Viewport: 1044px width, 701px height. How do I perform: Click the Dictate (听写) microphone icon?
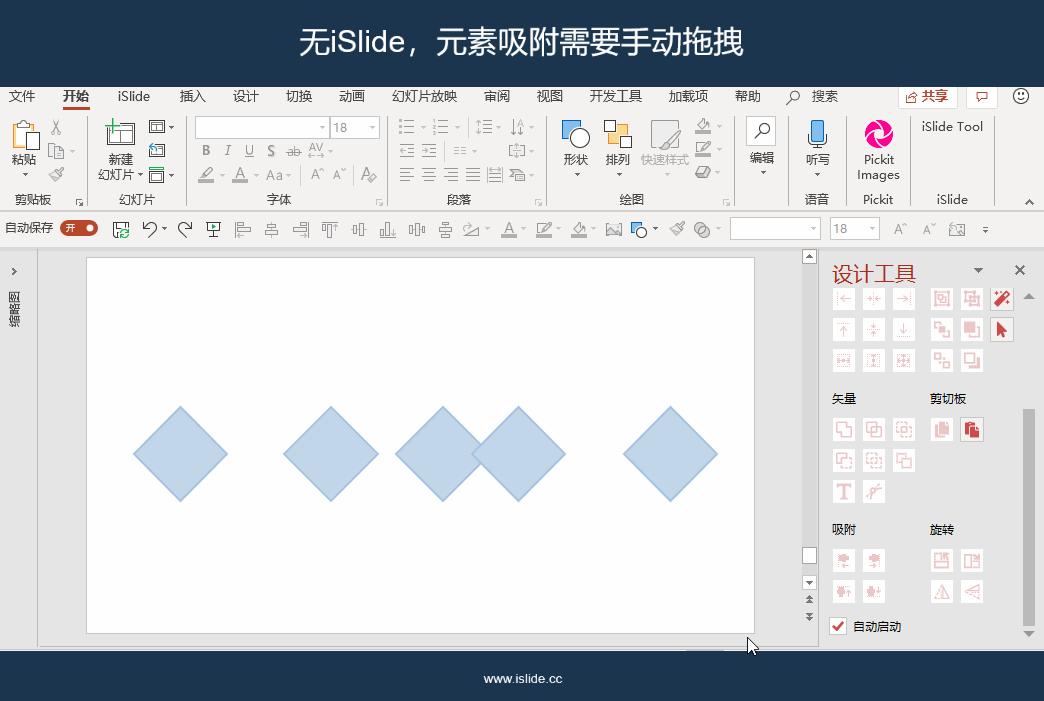coord(817,134)
